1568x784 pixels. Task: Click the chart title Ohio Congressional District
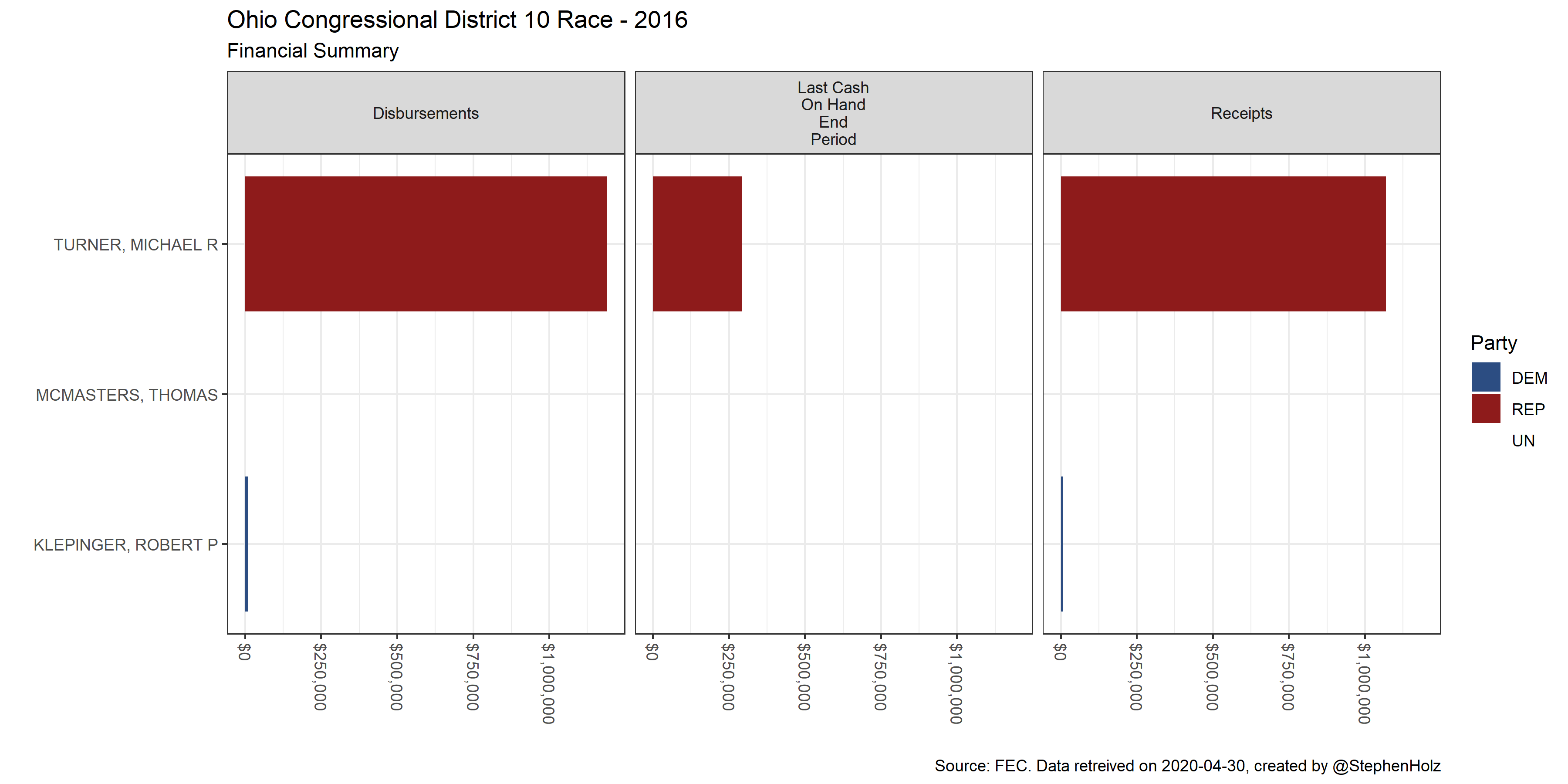(x=456, y=20)
